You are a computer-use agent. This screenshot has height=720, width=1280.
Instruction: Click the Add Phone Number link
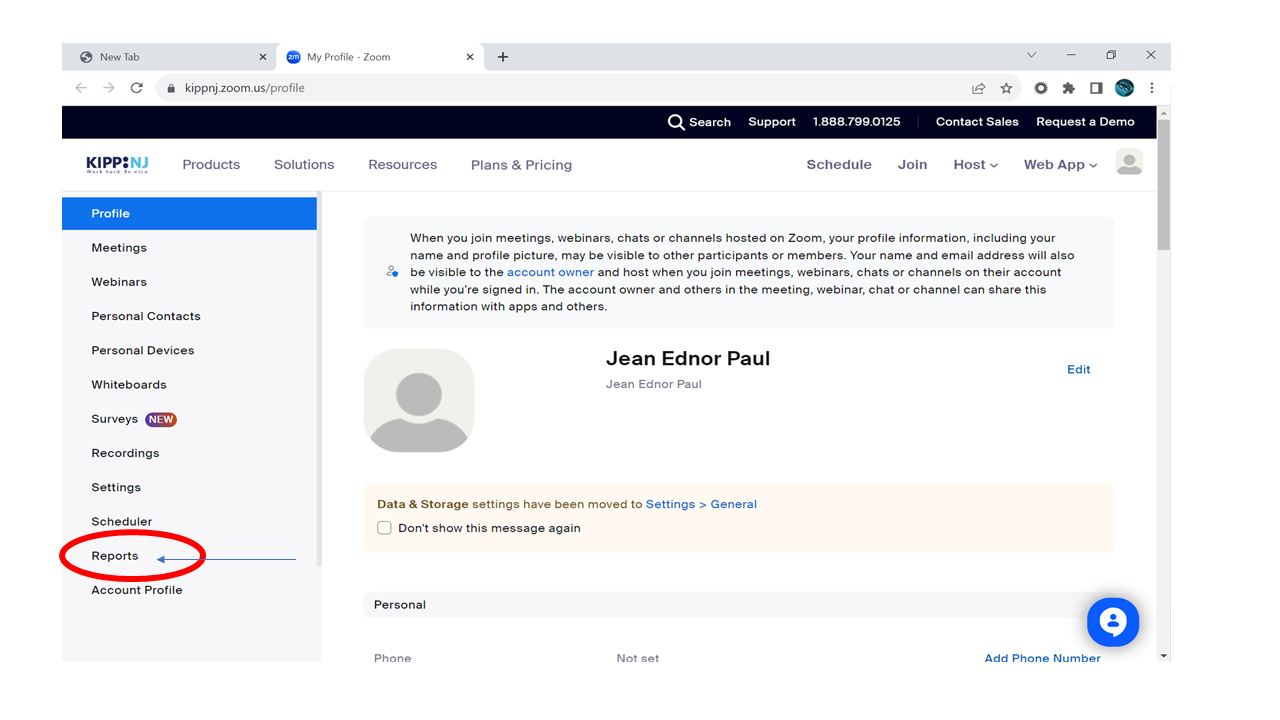pos(1042,658)
